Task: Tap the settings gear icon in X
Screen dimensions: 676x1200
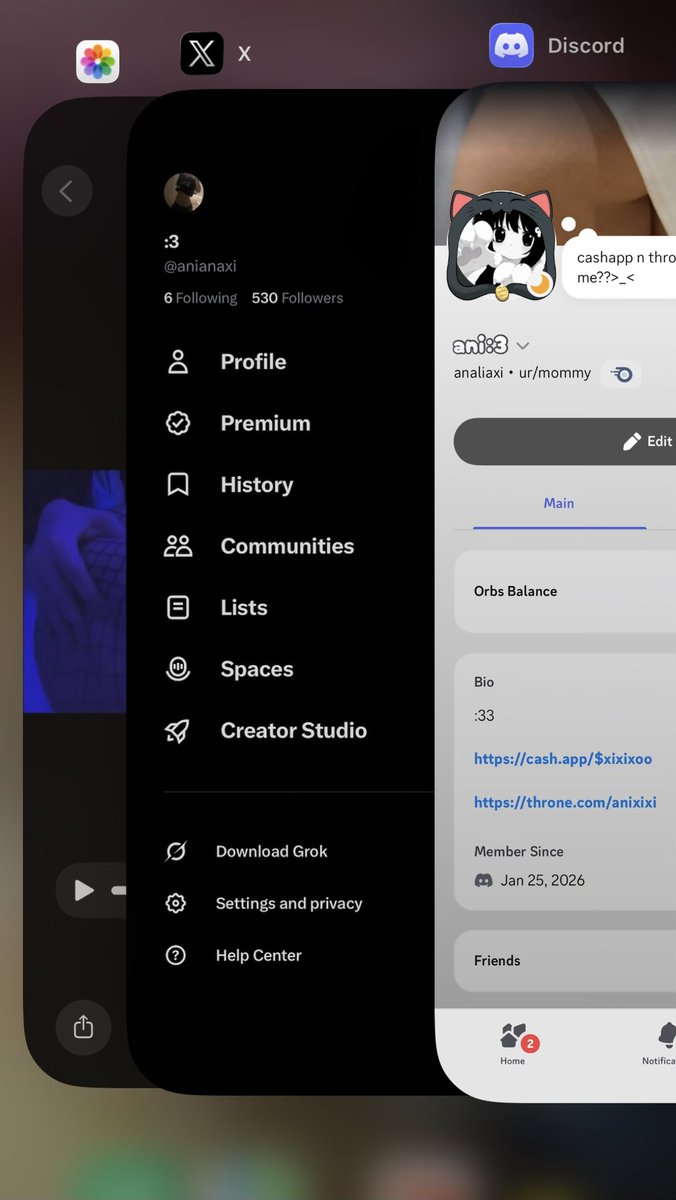Action: [176, 903]
